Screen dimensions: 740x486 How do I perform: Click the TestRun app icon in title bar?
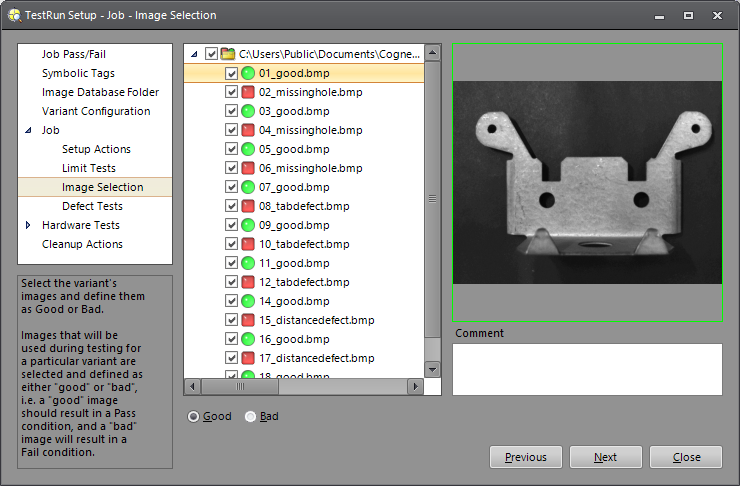click(13, 16)
